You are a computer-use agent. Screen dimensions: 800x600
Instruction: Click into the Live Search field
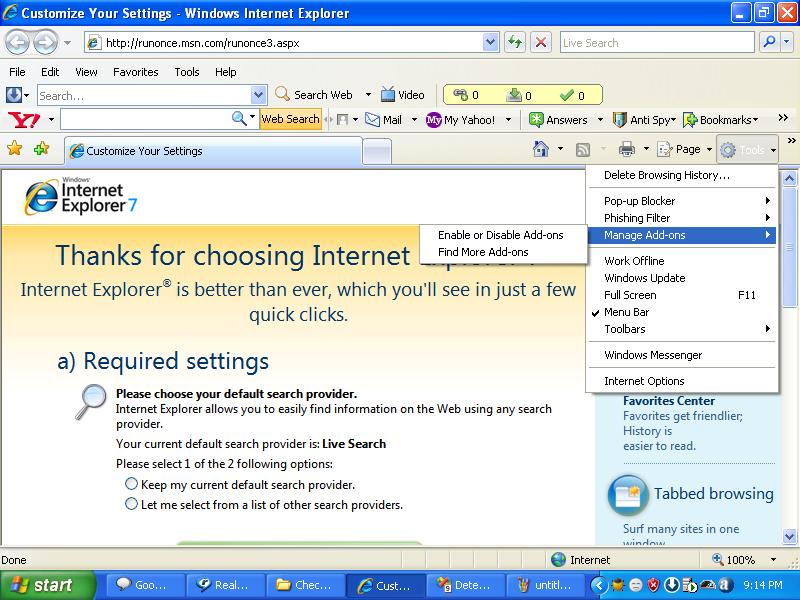pyautogui.click(x=657, y=42)
